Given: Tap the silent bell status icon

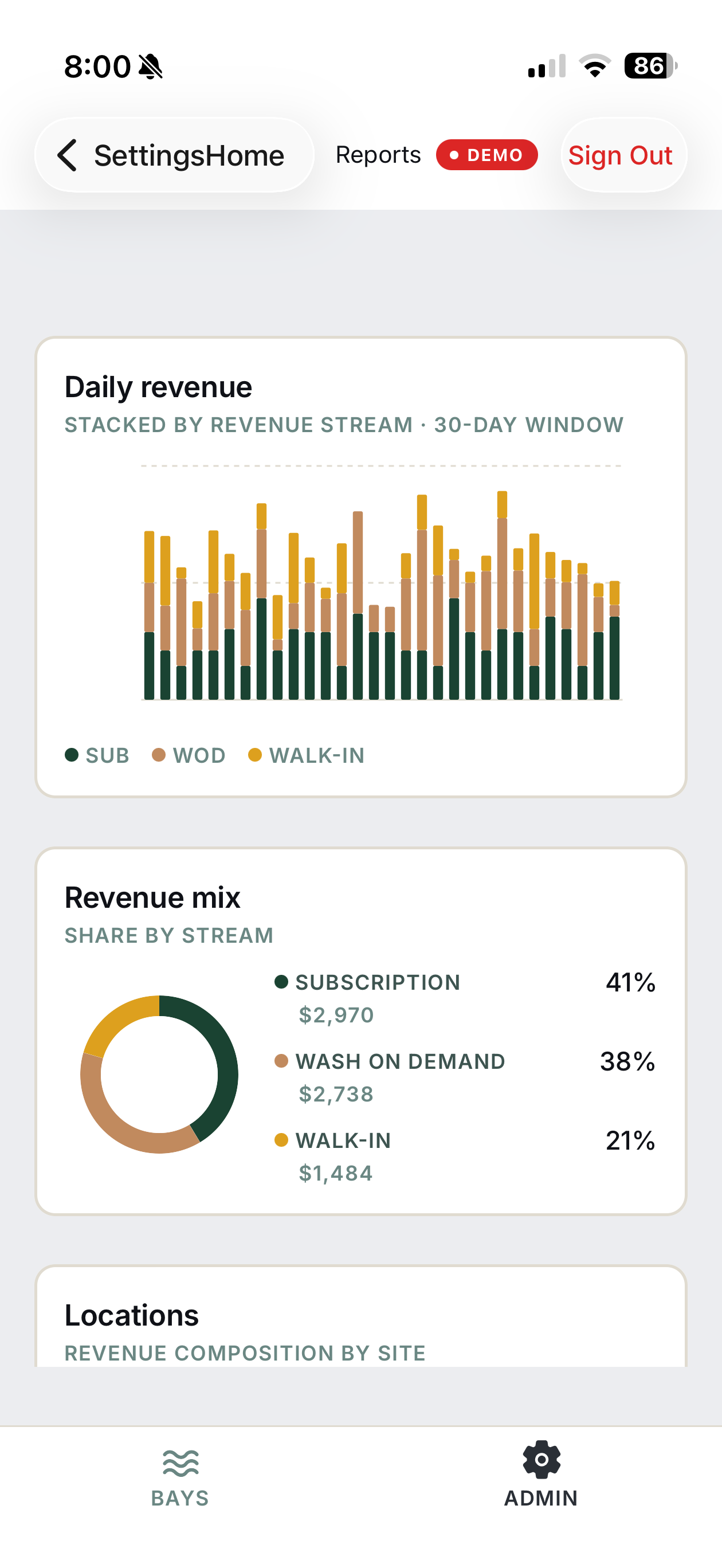Looking at the screenshot, I should point(151,66).
